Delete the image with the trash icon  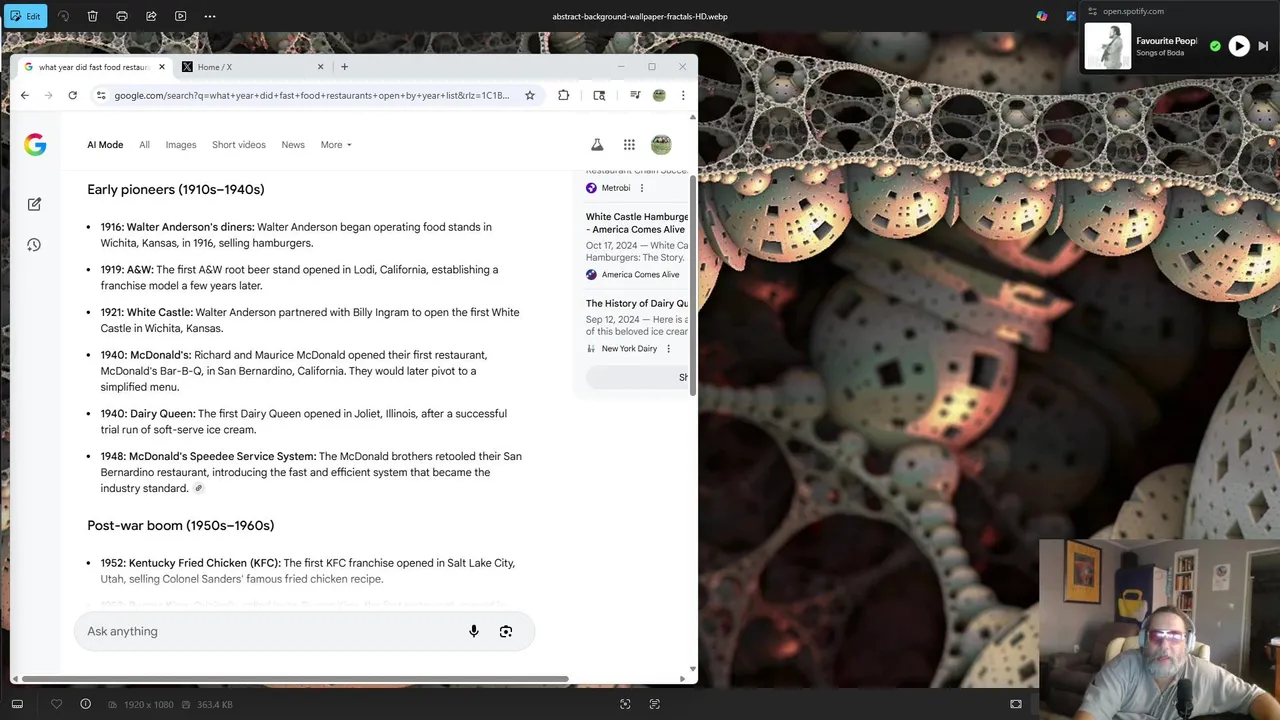coord(92,16)
